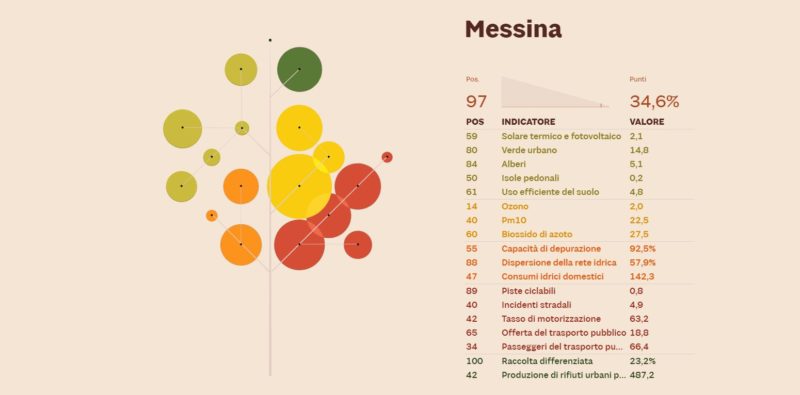The image size is (800, 395).
Task: Click the Messina city heading
Action: coord(513,29)
